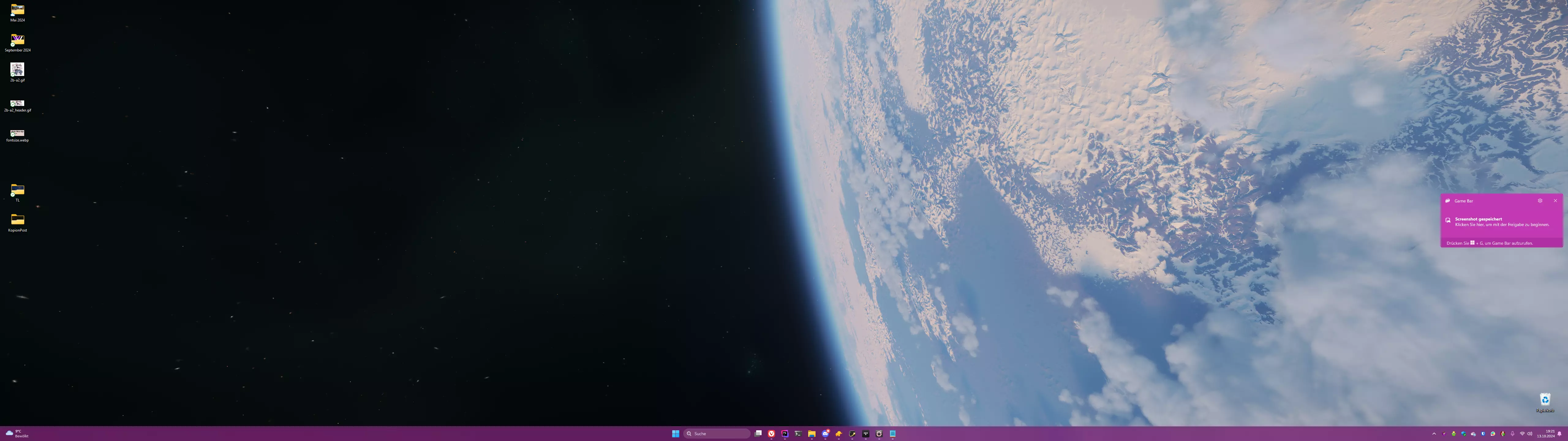Open the Wi-Fi network tray icon
Screen dimensions: 1568x441
pyautogui.click(x=1522, y=434)
